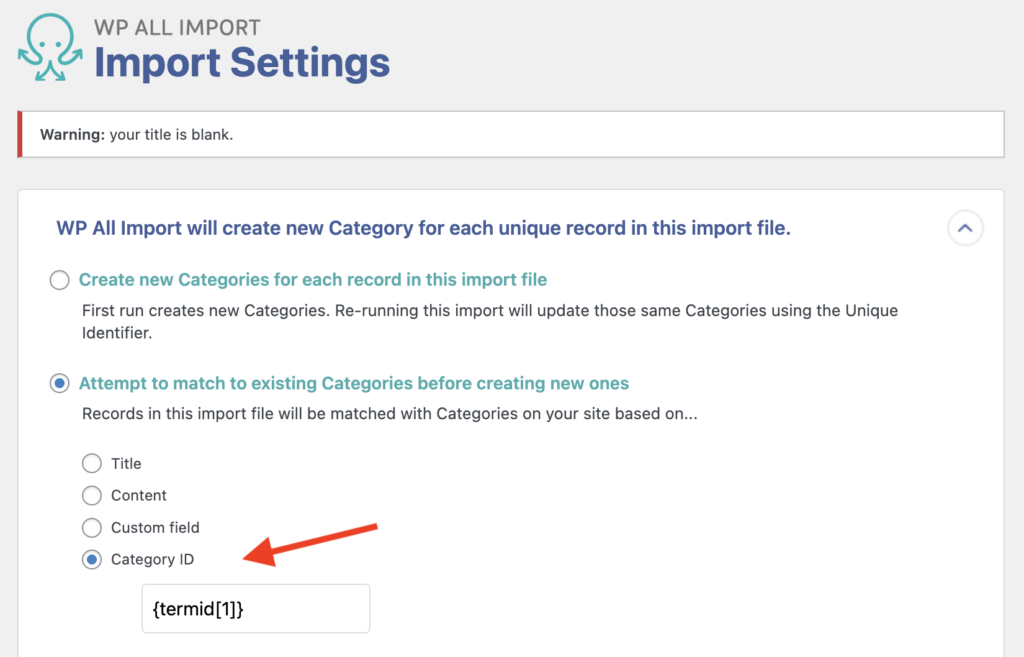Click the WP ALL IMPORT header text
1024x657 pixels.
click(x=177, y=27)
